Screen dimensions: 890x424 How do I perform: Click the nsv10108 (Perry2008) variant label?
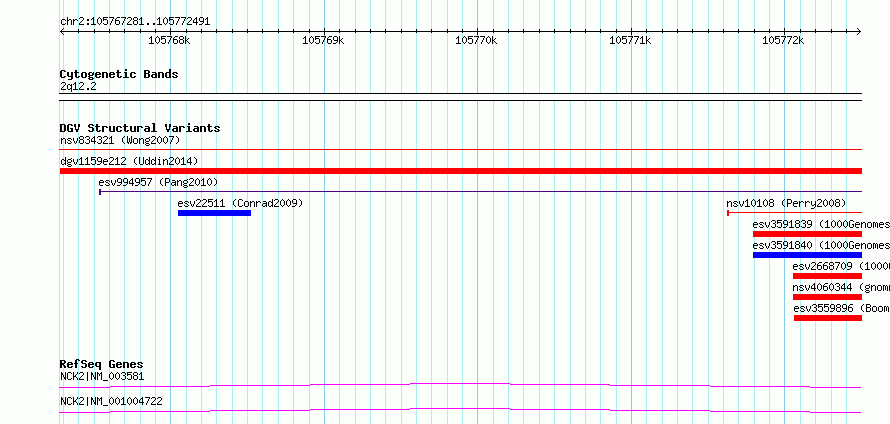(786, 203)
